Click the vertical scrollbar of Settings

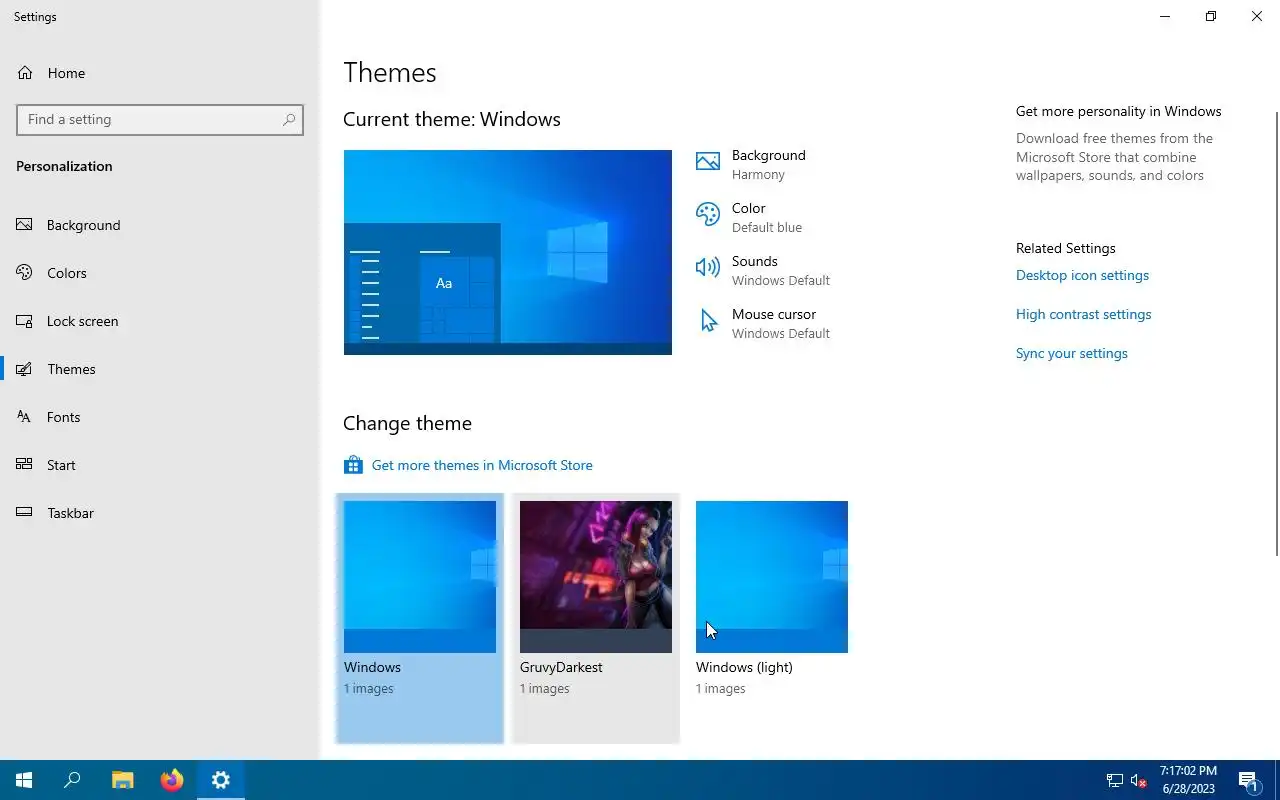(x=1275, y=333)
